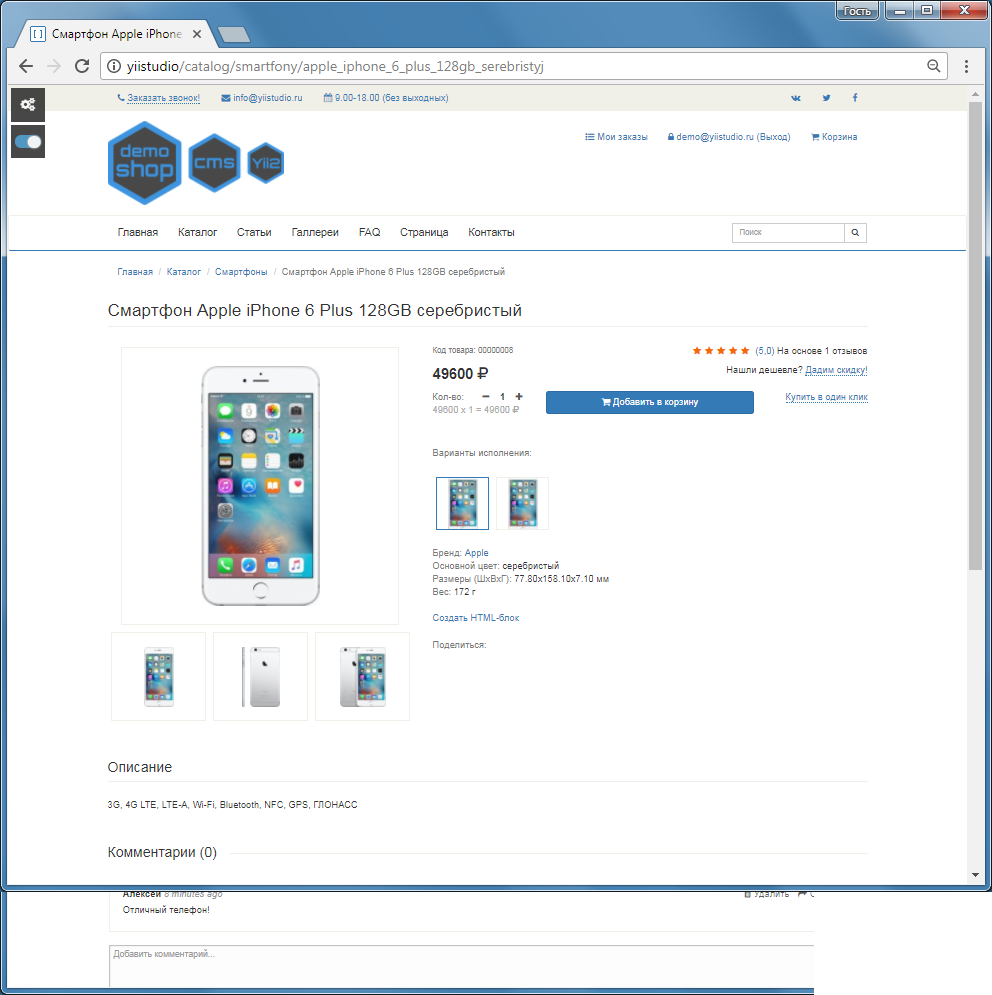Show the iPhone back-side thumbnail image
Screen dimensions: 992x995
click(x=261, y=676)
